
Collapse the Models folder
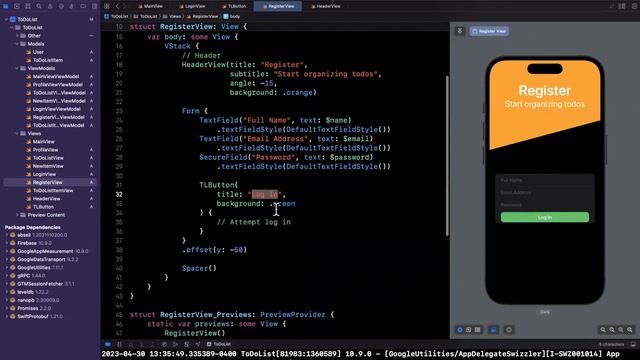pyautogui.click(x=17, y=44)
